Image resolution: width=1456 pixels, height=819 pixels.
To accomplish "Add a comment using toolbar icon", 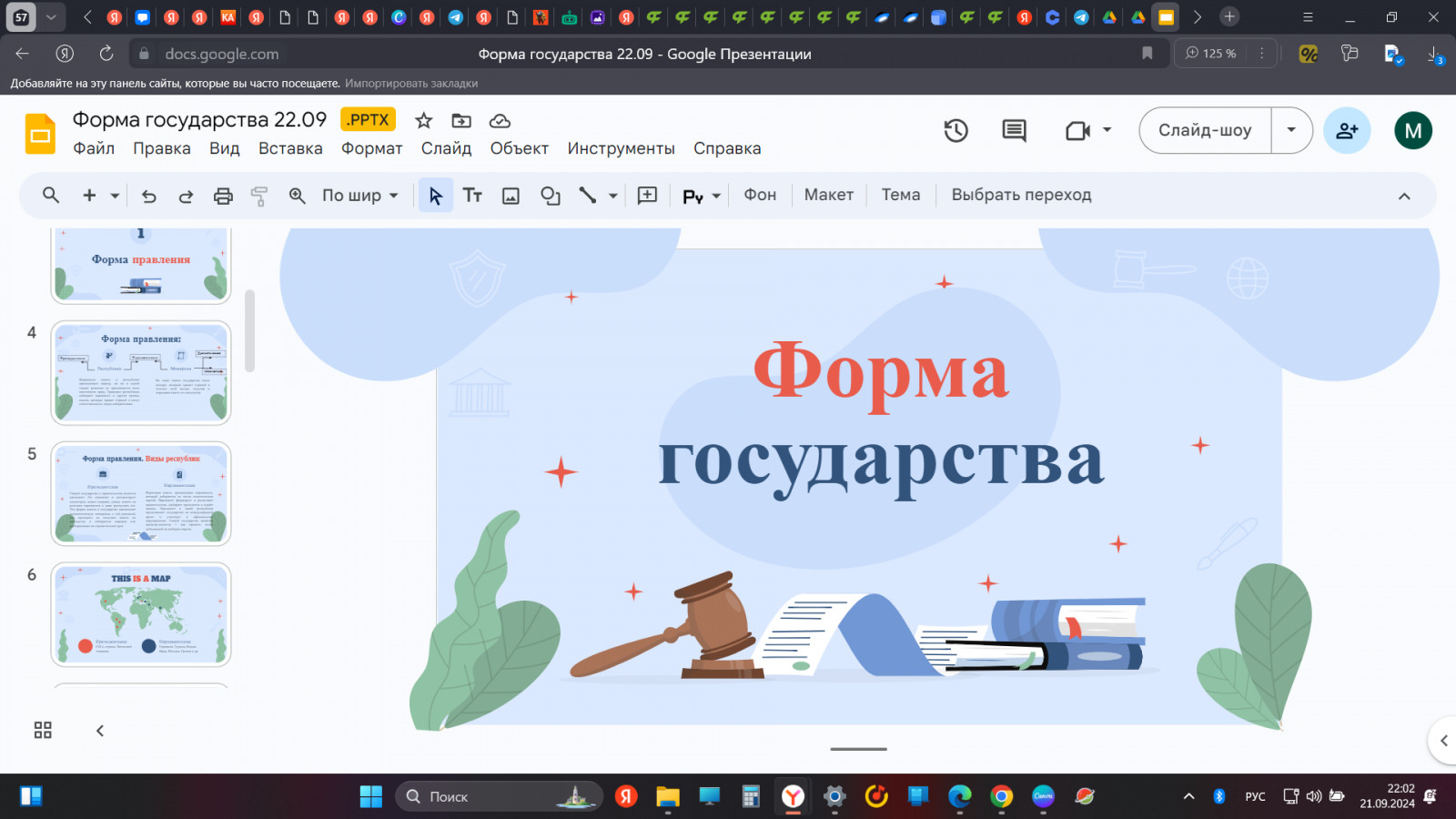I will 647,195.
